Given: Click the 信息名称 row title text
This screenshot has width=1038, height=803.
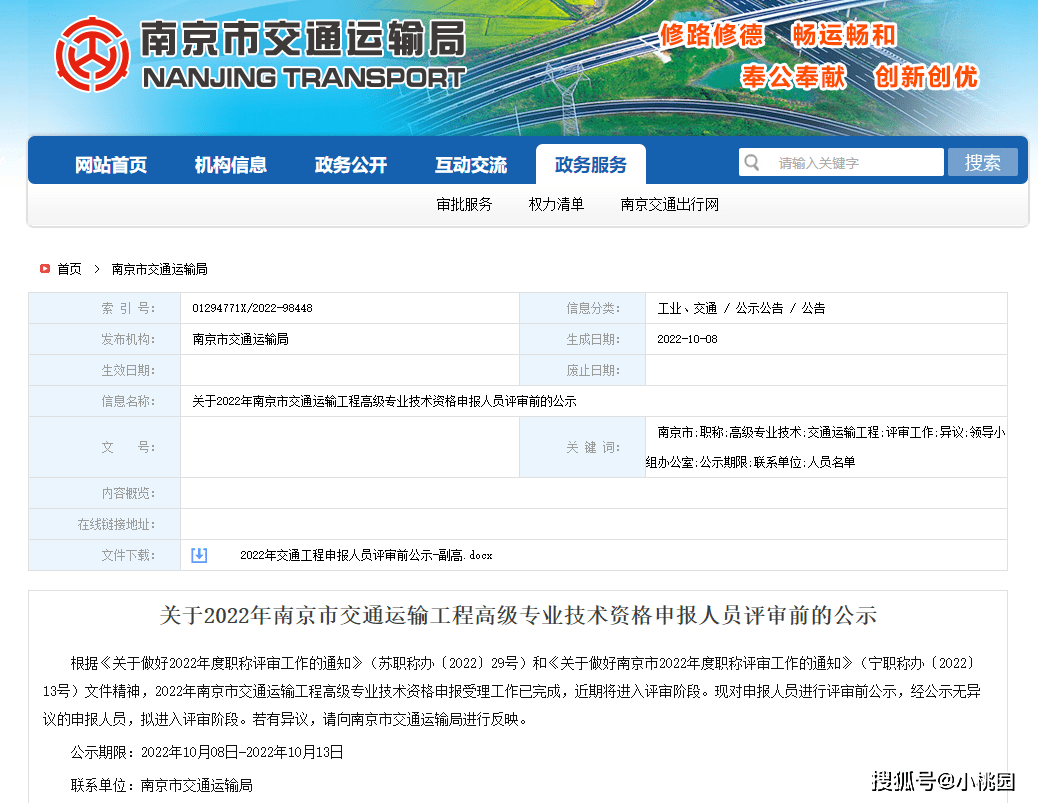Looking at the screenshot, I should [384, 401].
